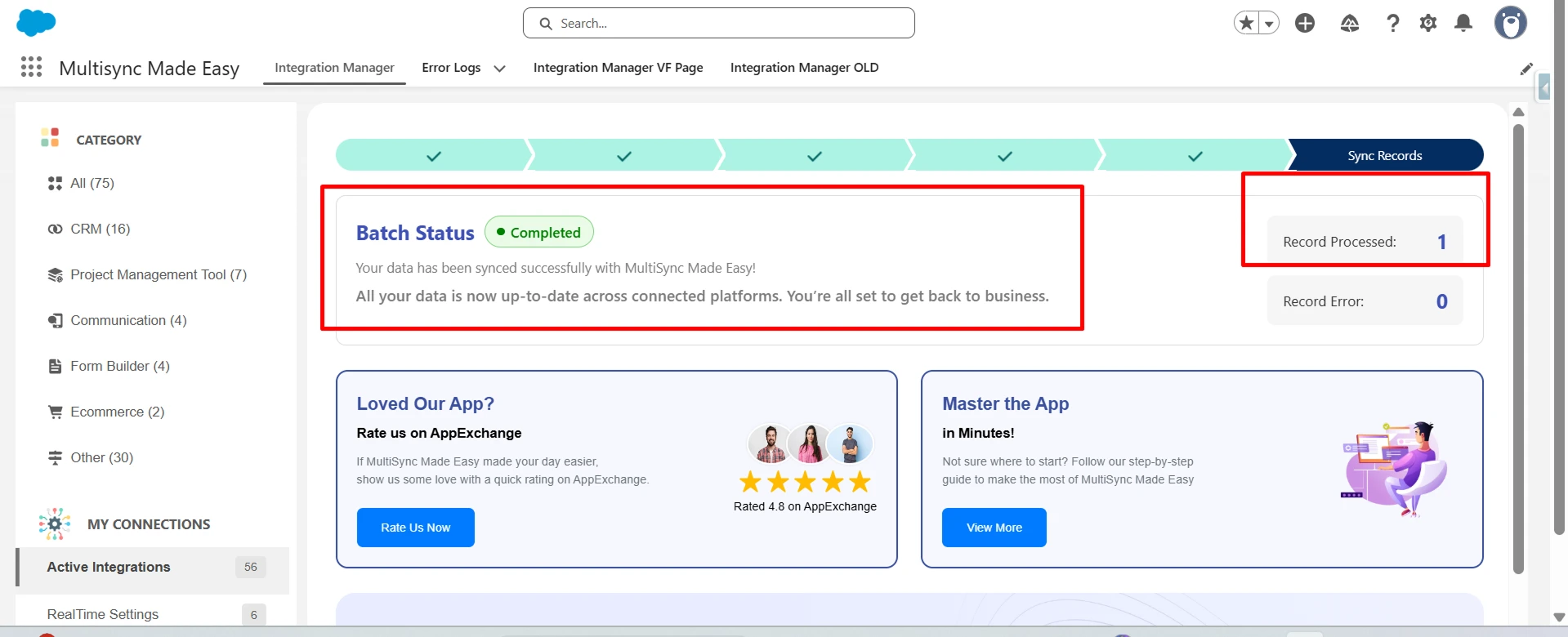Click the second completed progress step
1568x637 pixels.
[x=624, y=155]
